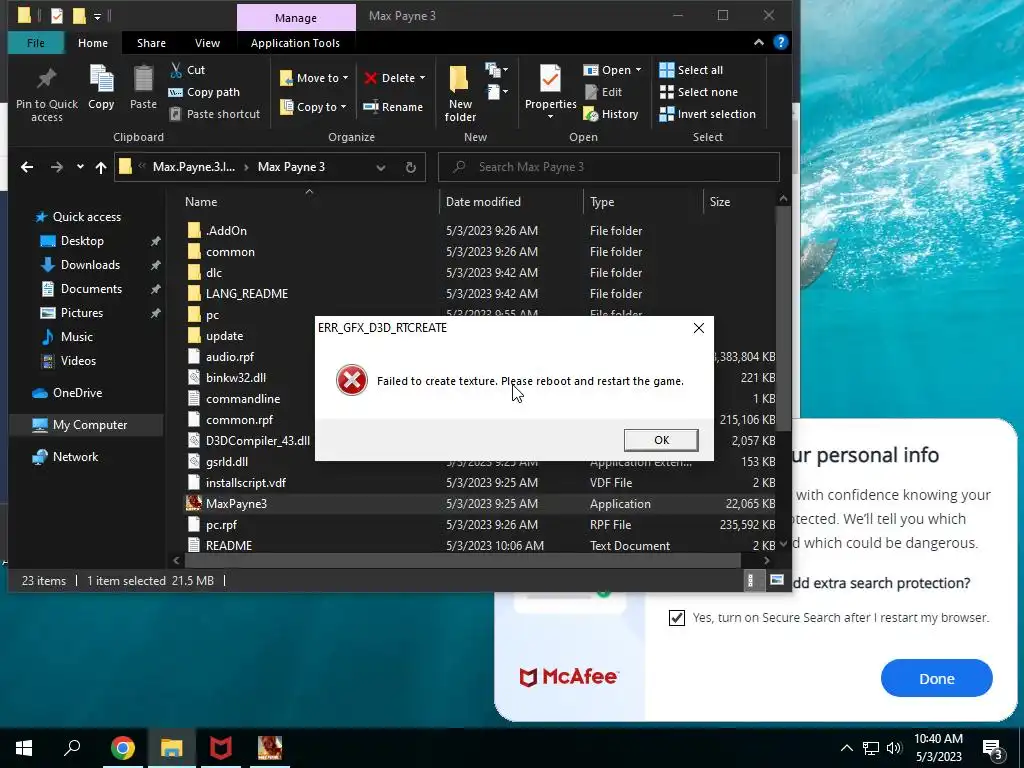Open the File tab
Viewport: 1024px width, 768px height.
tap(36, 43)
